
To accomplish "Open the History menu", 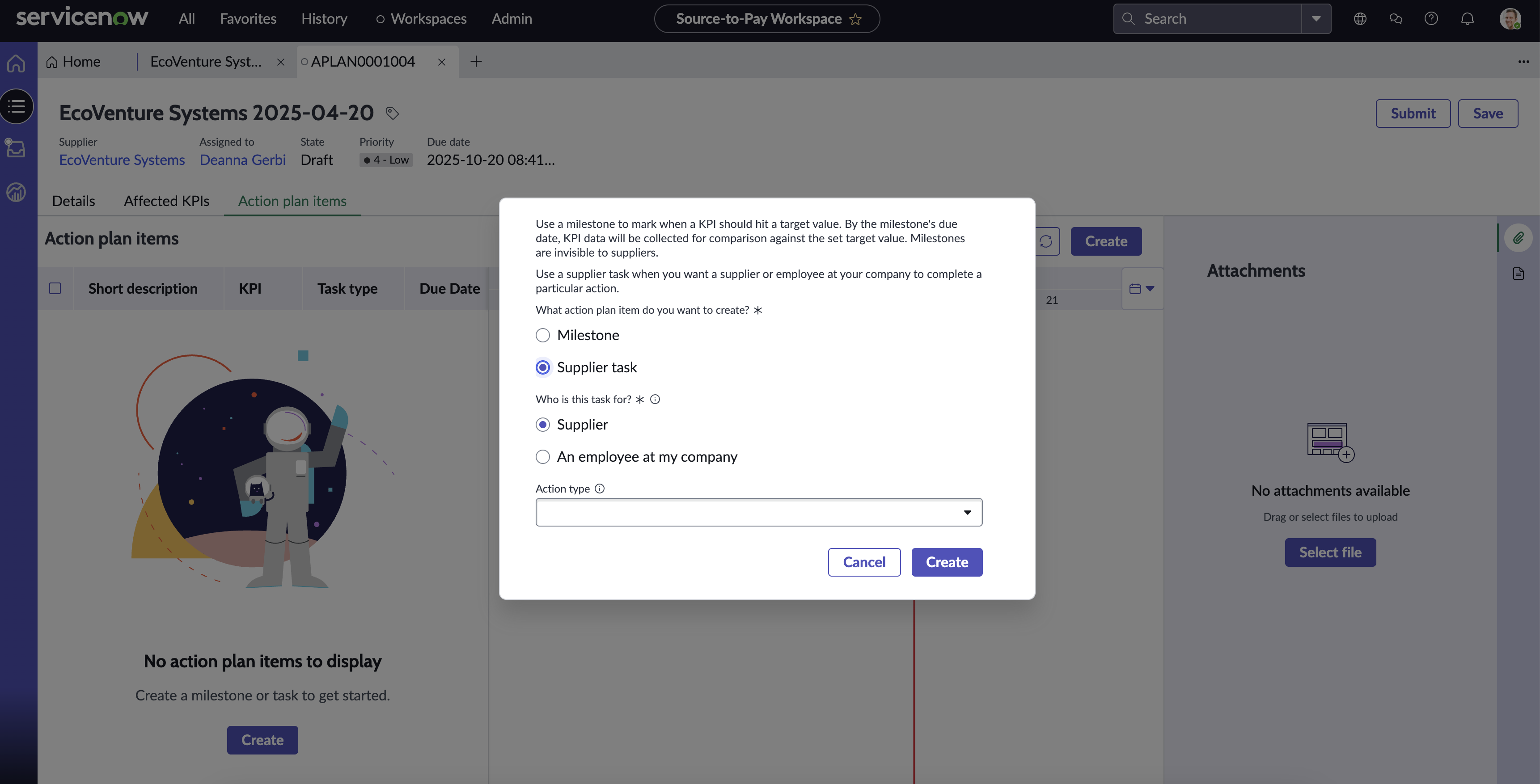I will (x=324, y=18).
